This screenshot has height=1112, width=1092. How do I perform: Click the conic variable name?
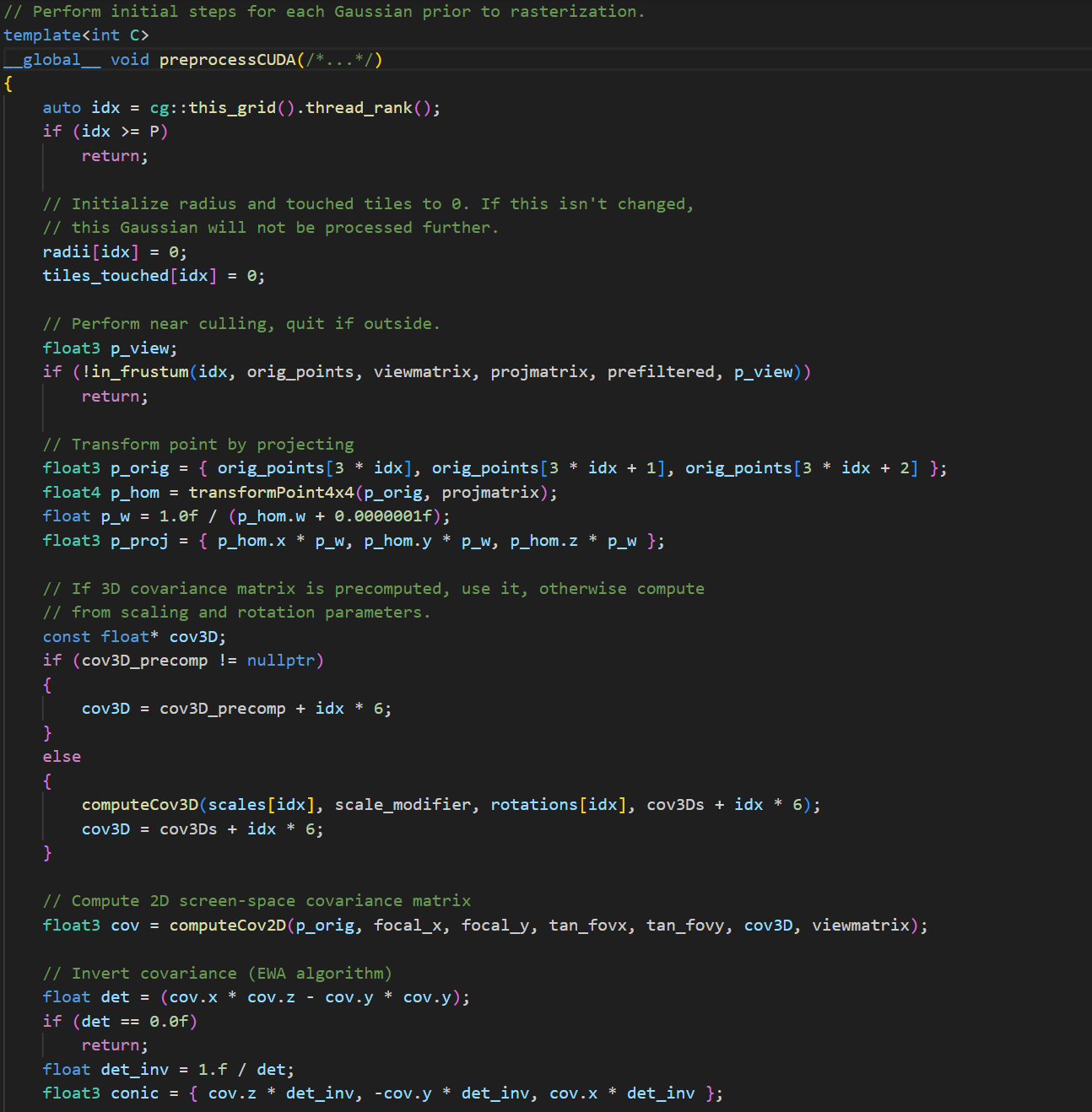pyautogui.click(x=134, y=1093)
